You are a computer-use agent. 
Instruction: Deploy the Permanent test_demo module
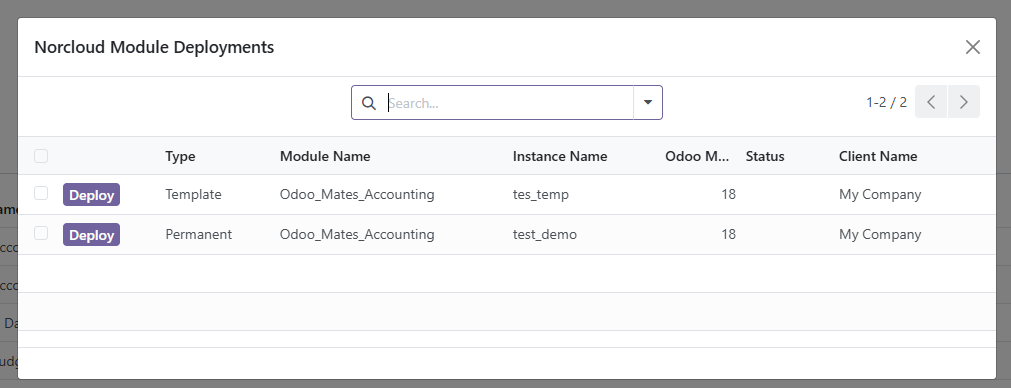(x=92, y=235)
